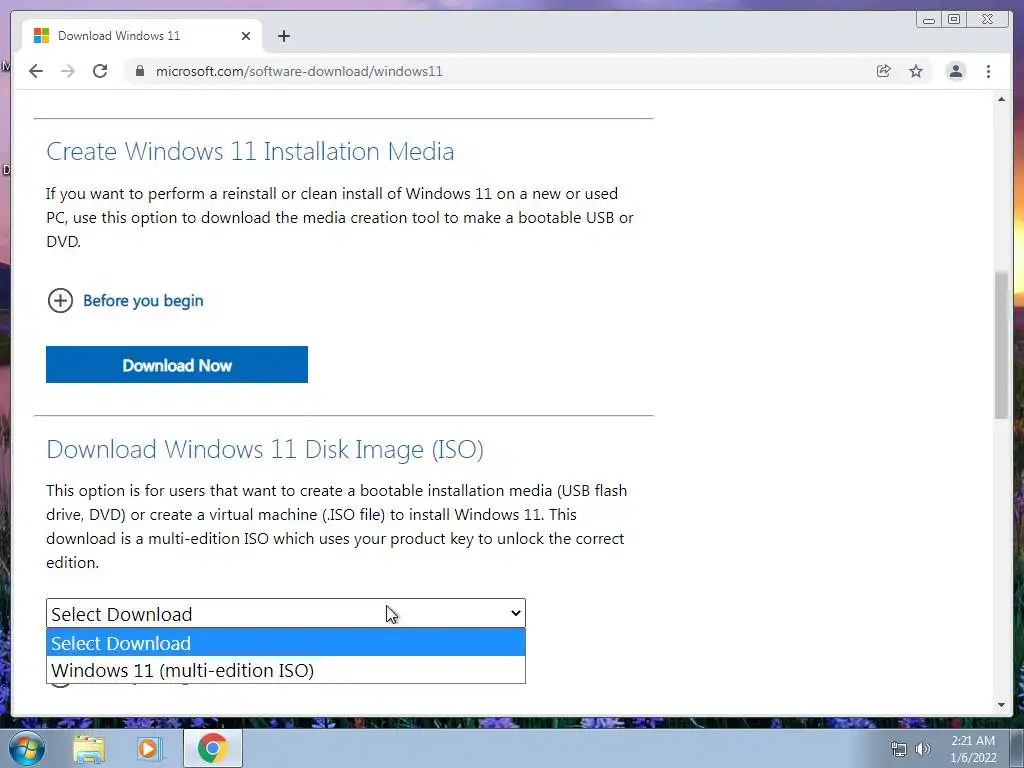Click the Download Windows 11 Disk Image (ISO) heading

point(264,449)
